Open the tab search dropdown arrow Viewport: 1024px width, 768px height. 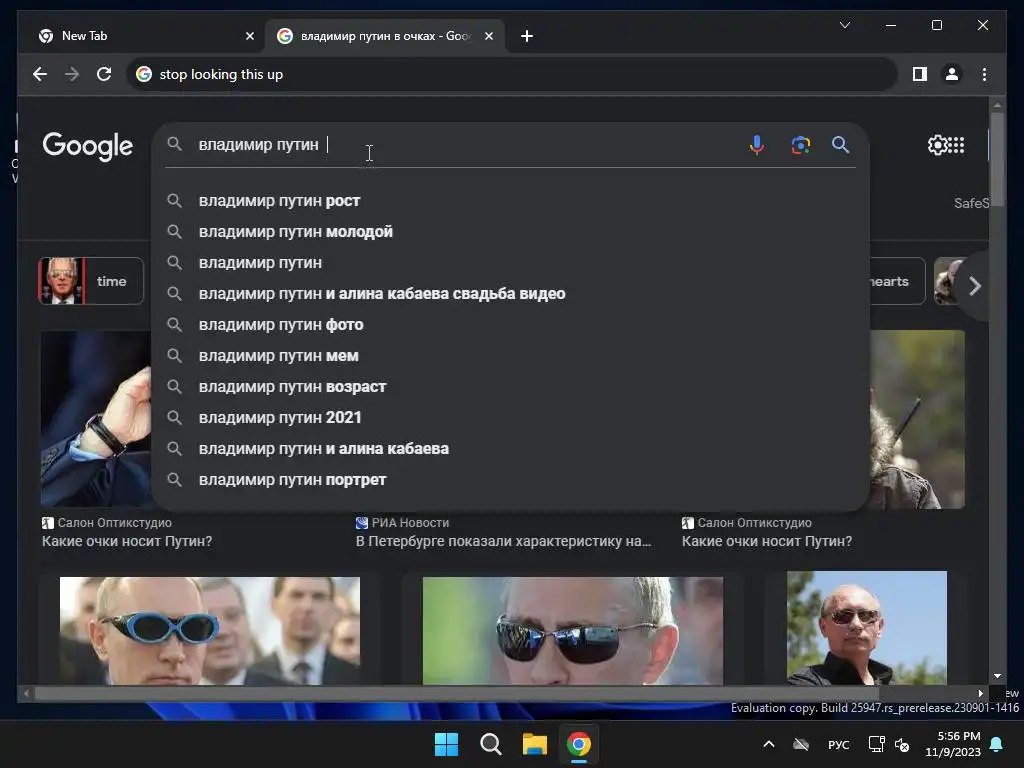(x=844, y=25)
